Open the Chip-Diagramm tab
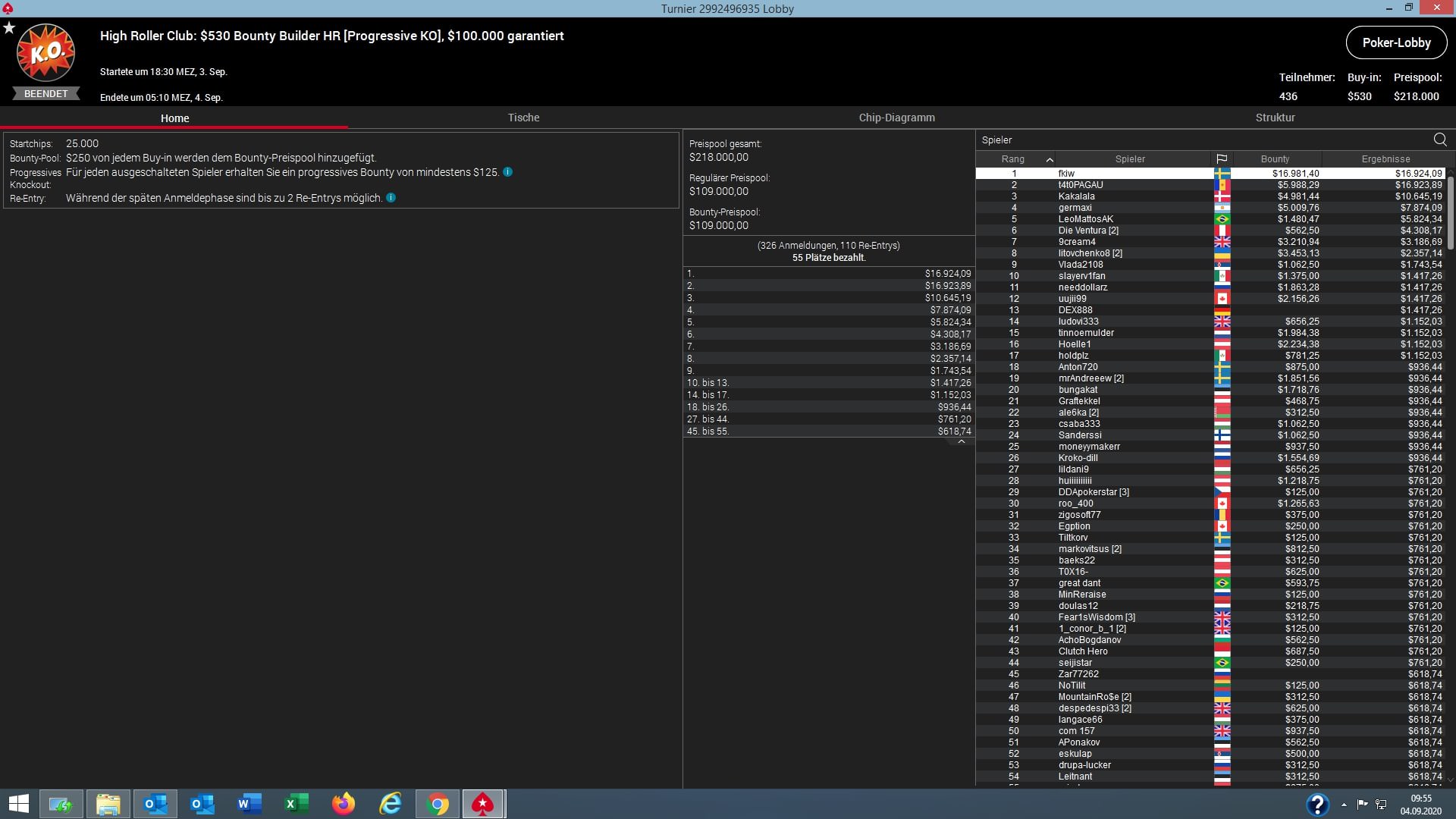Viewport: 1456px width, 819px height. (x=896, y=118)
